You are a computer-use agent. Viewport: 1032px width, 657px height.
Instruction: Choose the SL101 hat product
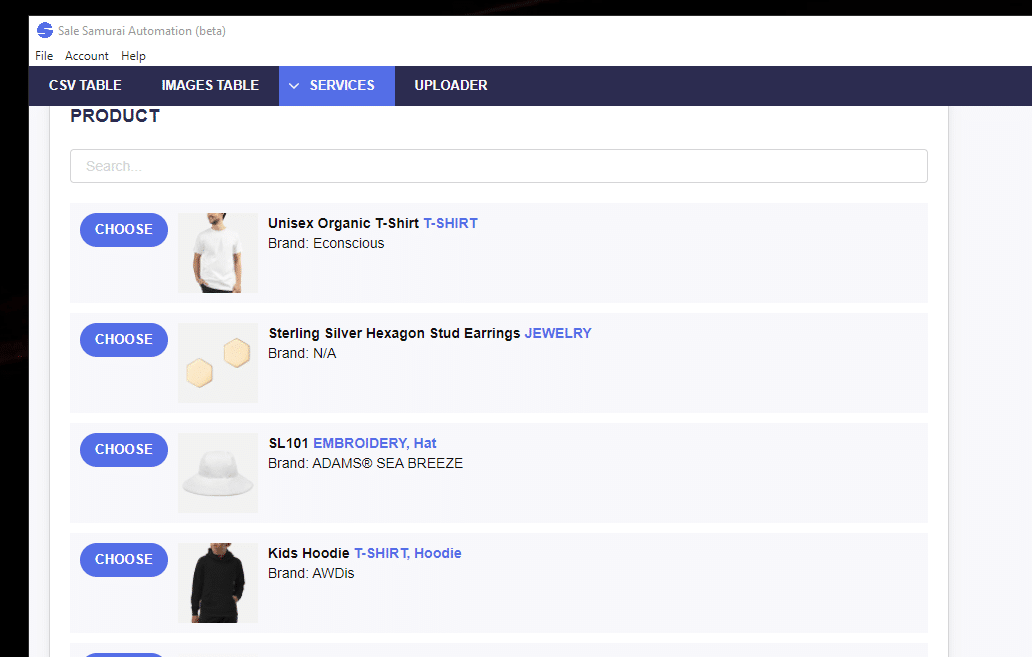point(124,450)
